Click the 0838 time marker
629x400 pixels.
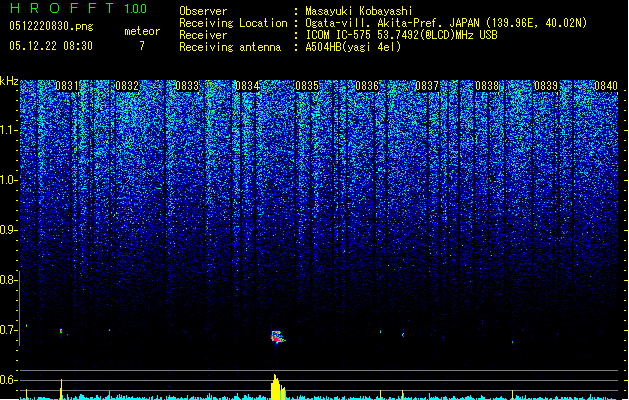(x=487, y=86)
